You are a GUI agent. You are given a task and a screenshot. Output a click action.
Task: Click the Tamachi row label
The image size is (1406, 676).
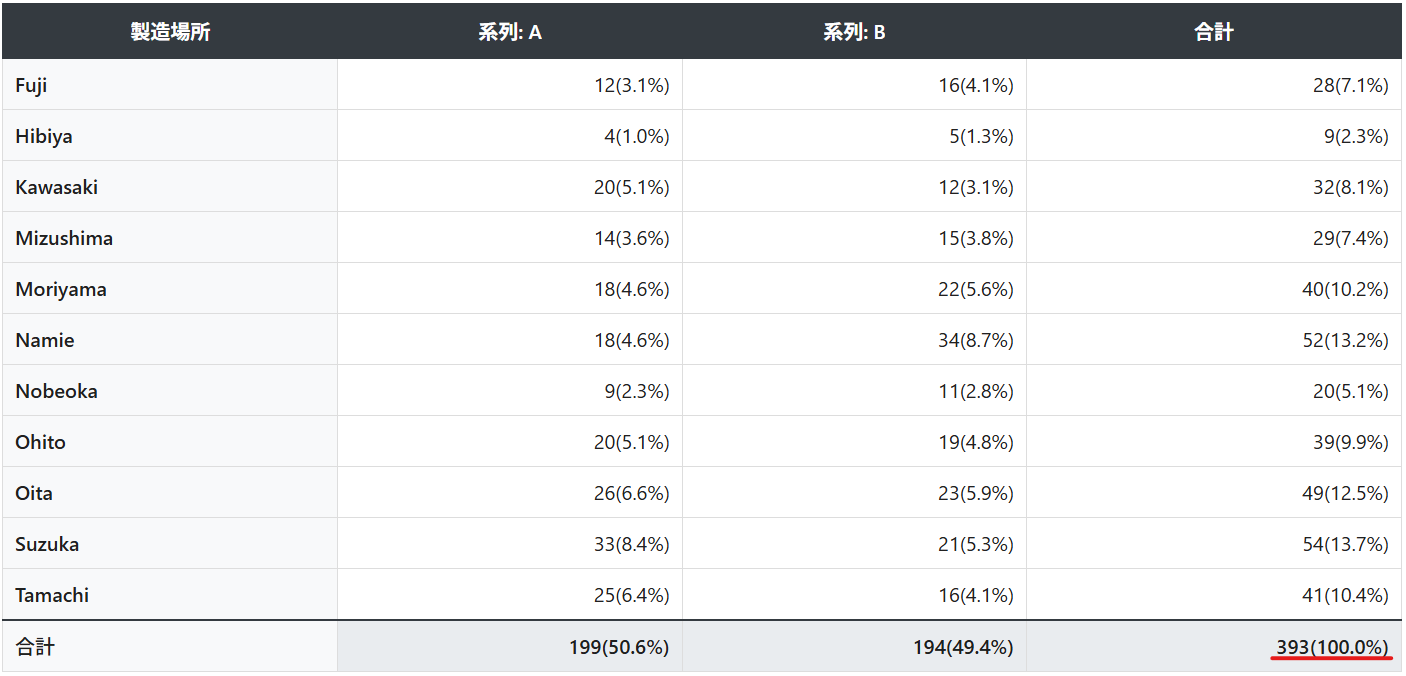[x=52, y=595]
